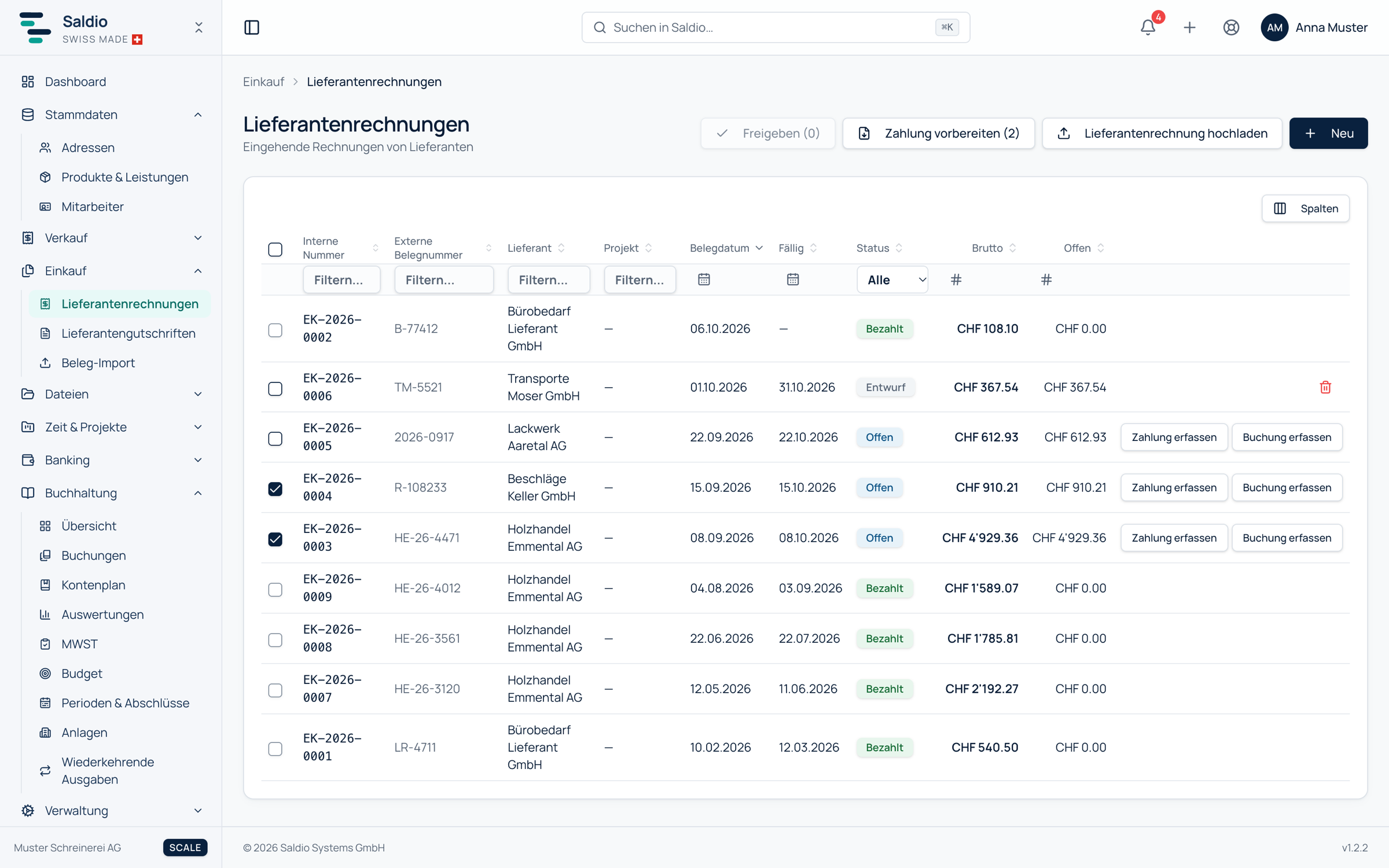Click Buchung erfassen for EK-2026-0003
The height and width of the screenshot is (868, 1389).
(x=1287, y=538)
